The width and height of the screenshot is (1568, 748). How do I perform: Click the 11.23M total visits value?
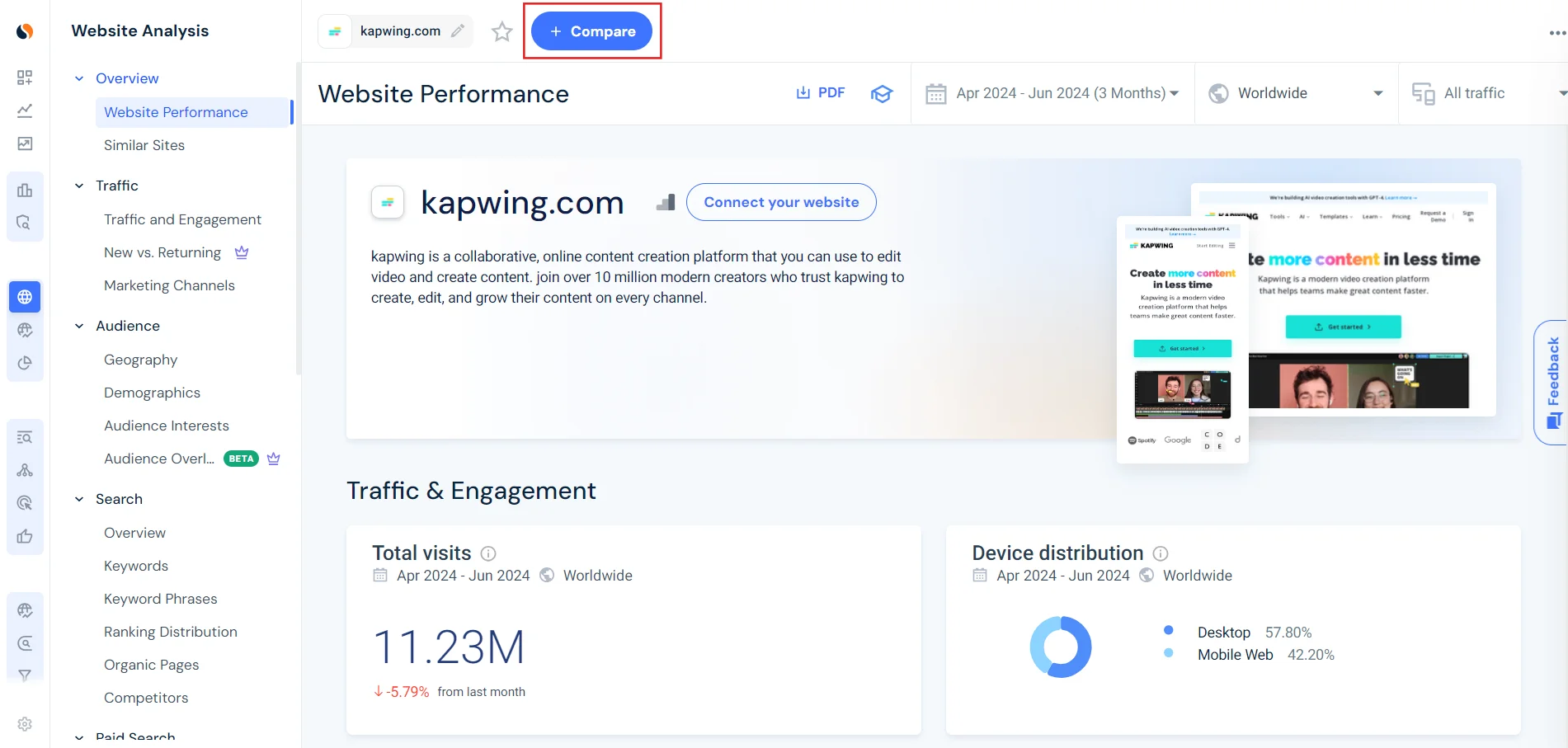(449, 647)
